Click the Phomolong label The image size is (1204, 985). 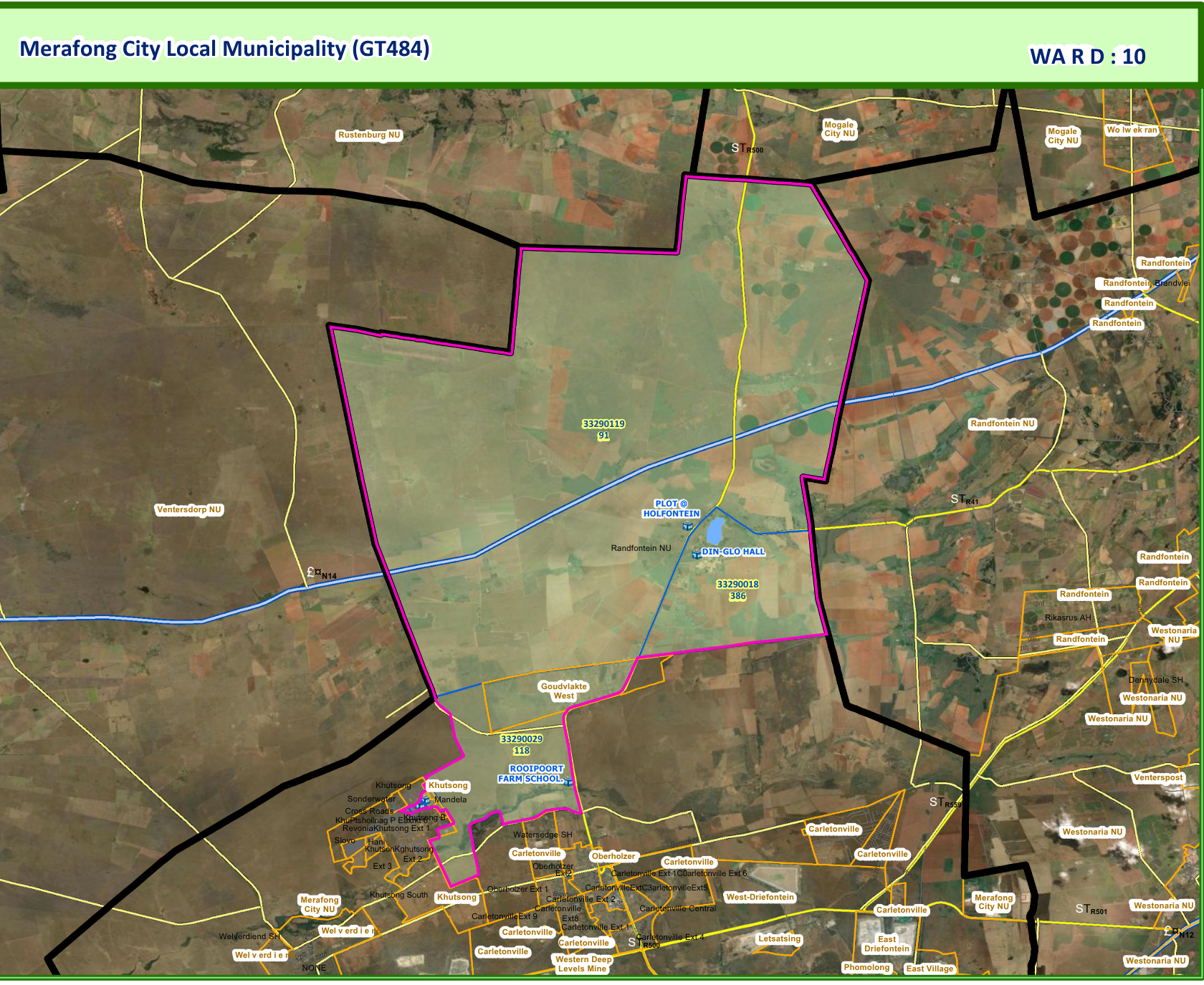(866, 967)
